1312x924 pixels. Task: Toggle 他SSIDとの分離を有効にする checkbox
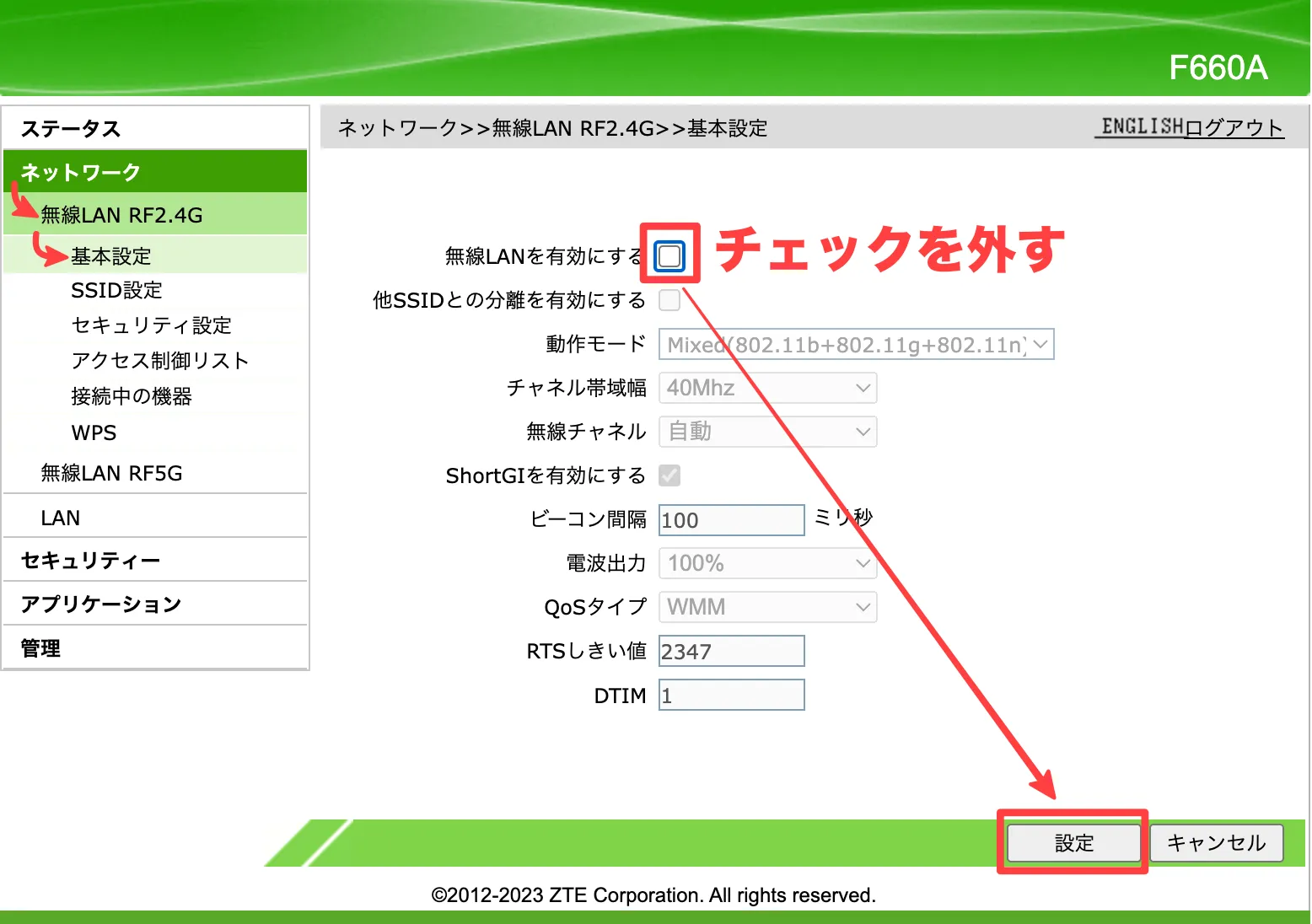pos(669,300)
